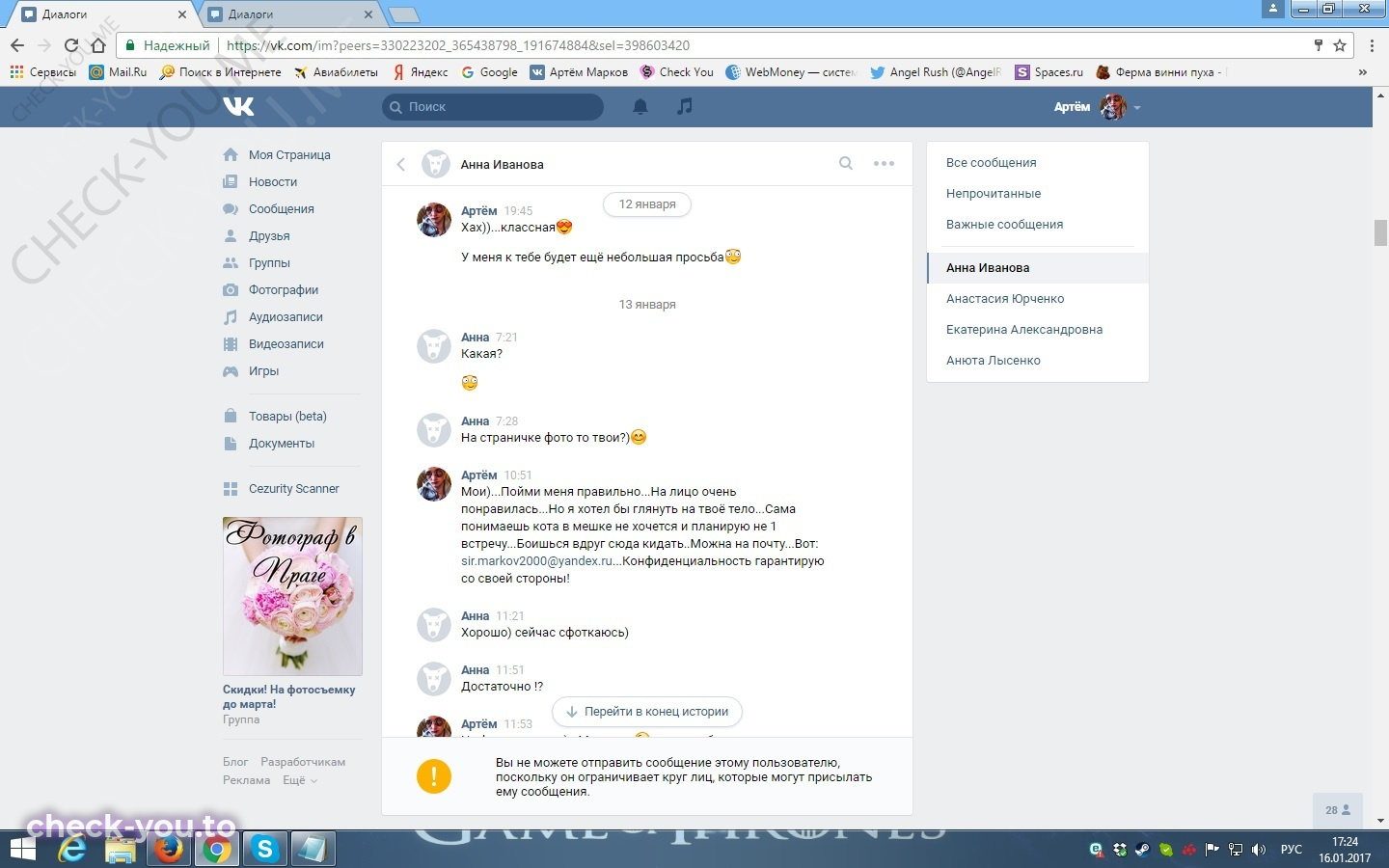Open the Блог footer link

point(235,762)
